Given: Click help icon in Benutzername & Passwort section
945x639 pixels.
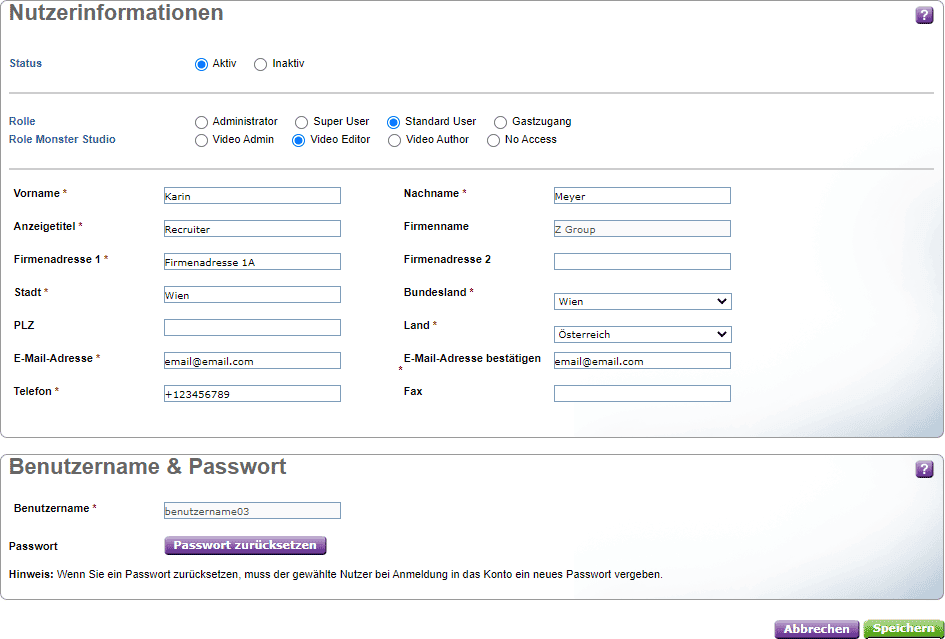Looking at the screenshot, I should click(x=924, y=469).
